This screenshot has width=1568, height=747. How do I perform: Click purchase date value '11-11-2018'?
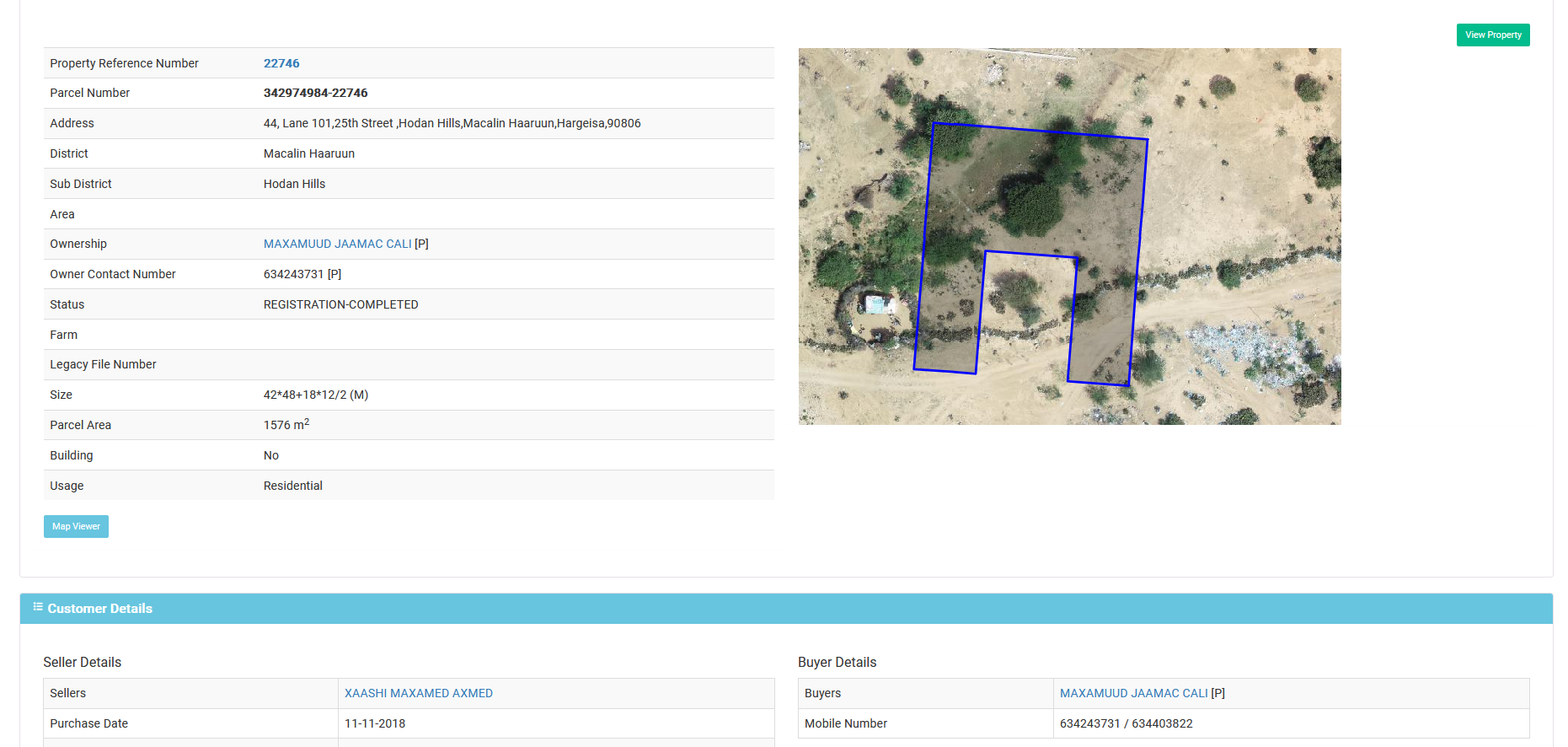coord(375,723)
